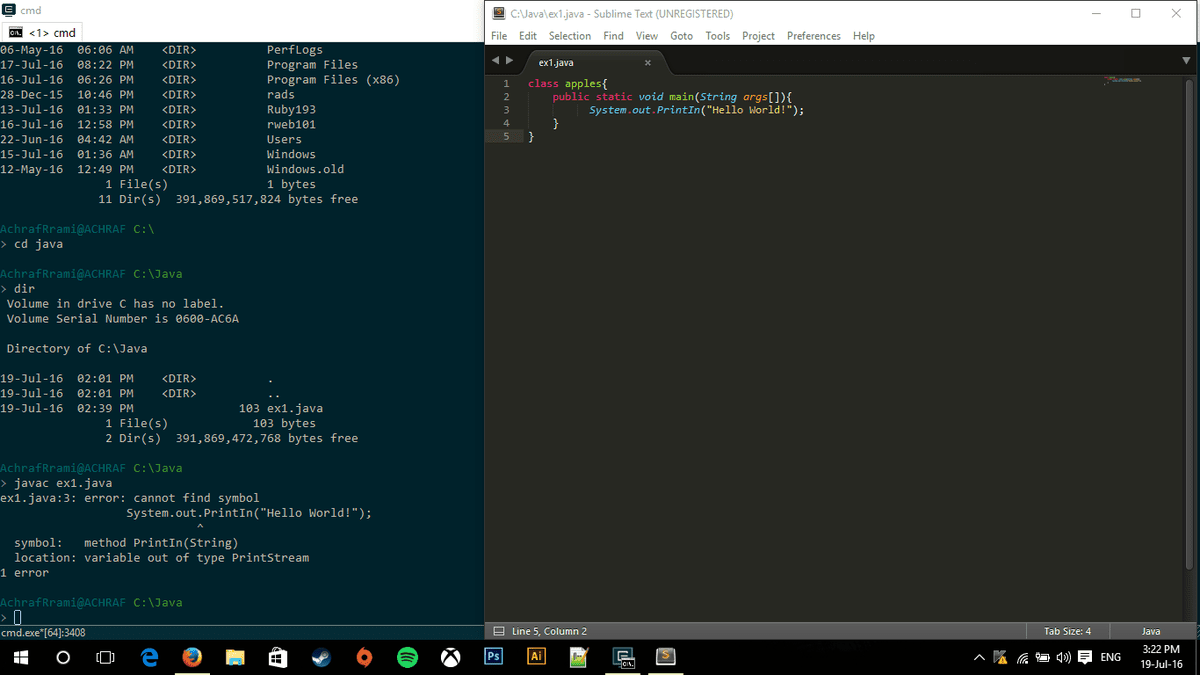Open the Java syntax selector in status bar
The height and width of the screenshot is (675, 1200).
[1150, 631]
